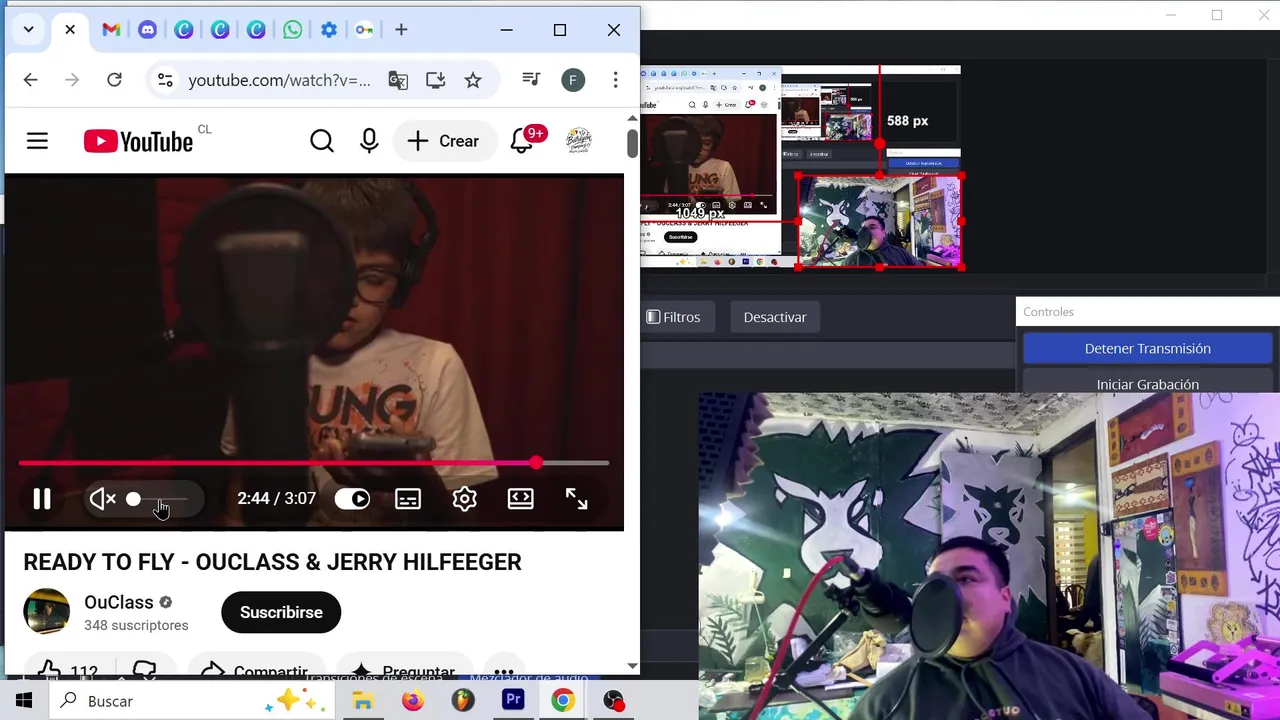The width and height of the screenshot is (1280, 720).
Task: Toggle the autoplay switch
Action: point(352,499)
